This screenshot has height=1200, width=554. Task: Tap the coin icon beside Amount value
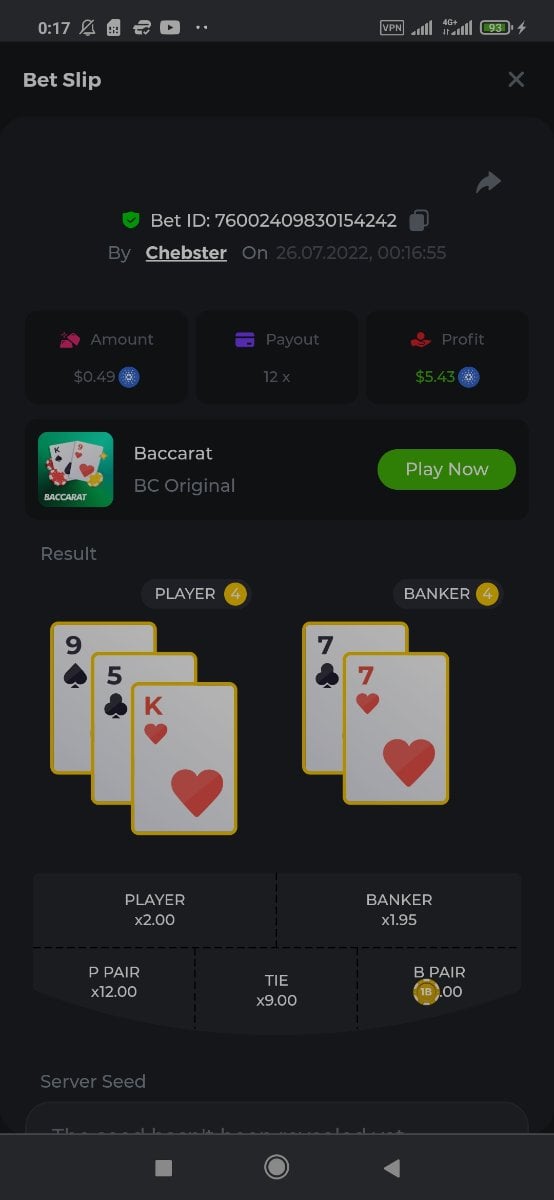[x=129, y=377]
